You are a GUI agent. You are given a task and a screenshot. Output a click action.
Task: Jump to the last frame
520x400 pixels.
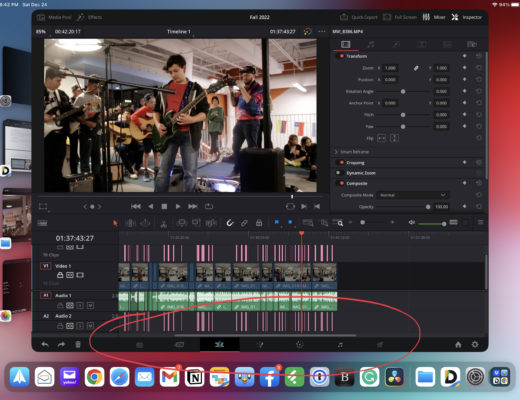point(193,206)
